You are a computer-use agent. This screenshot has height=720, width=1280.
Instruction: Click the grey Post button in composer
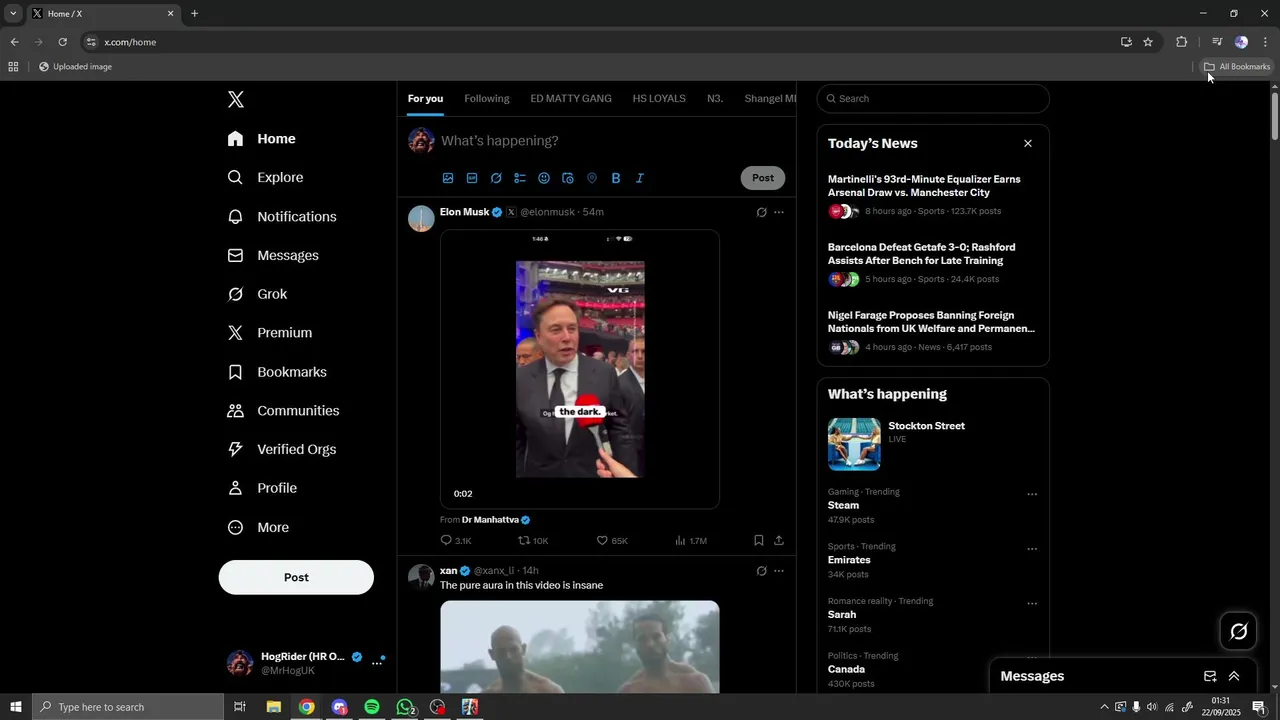click(x=763, y=178)
